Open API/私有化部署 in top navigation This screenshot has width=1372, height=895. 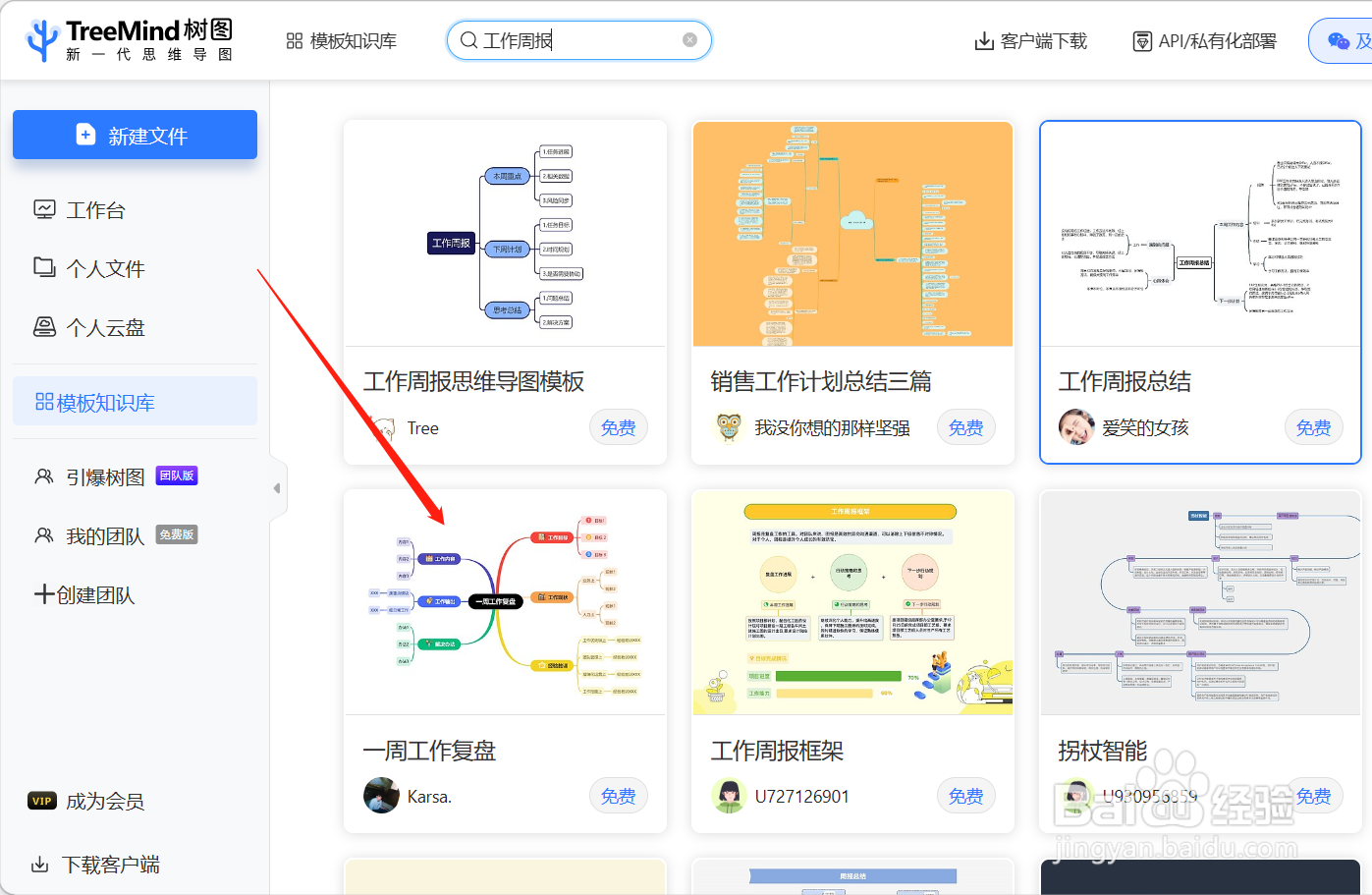point(1205,41)
